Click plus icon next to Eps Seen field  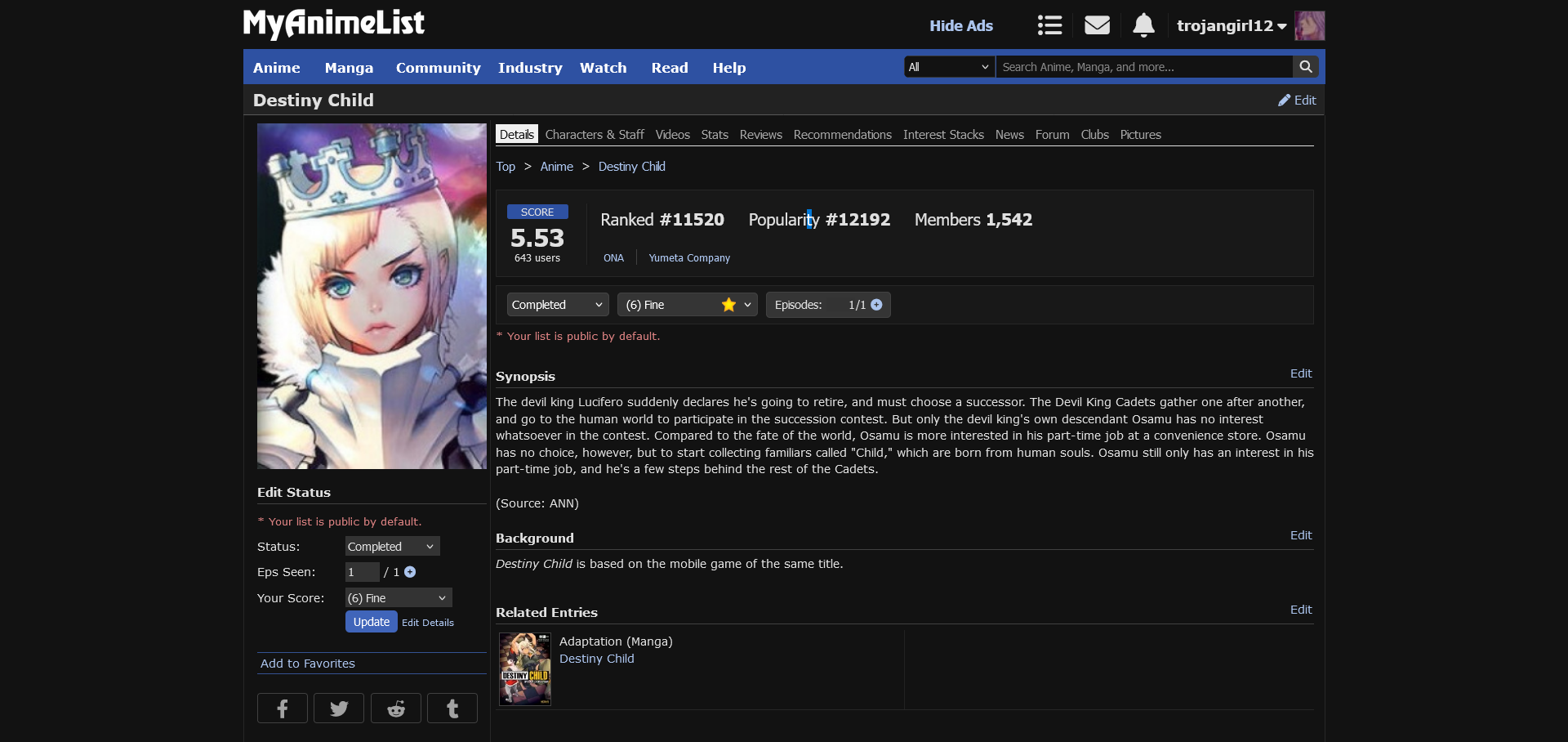pos(410,572)
